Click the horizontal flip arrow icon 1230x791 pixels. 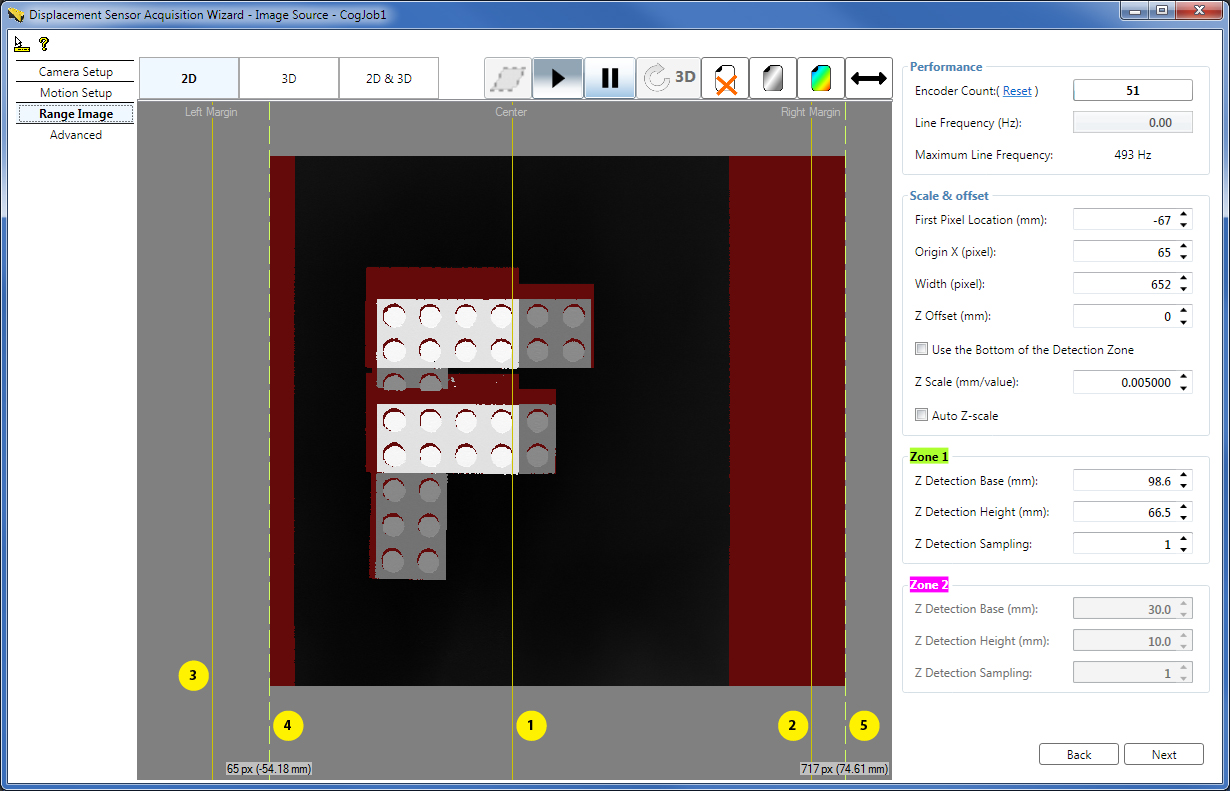pyautogui.click(x=868, y=78)
